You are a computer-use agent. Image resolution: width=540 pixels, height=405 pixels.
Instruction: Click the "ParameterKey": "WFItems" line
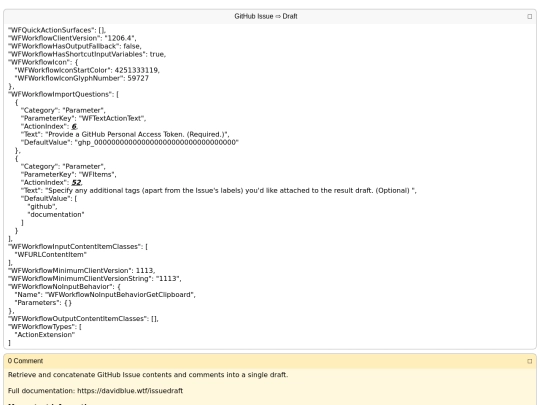pyautogui.click(x=69, y=175)
